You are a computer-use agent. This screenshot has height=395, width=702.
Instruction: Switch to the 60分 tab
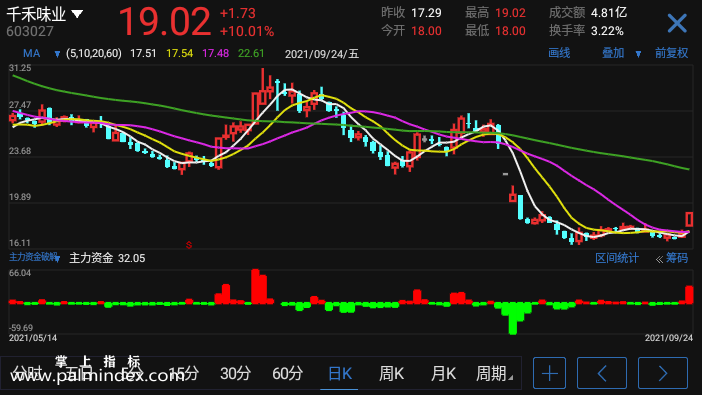click(x=287, y=374)
